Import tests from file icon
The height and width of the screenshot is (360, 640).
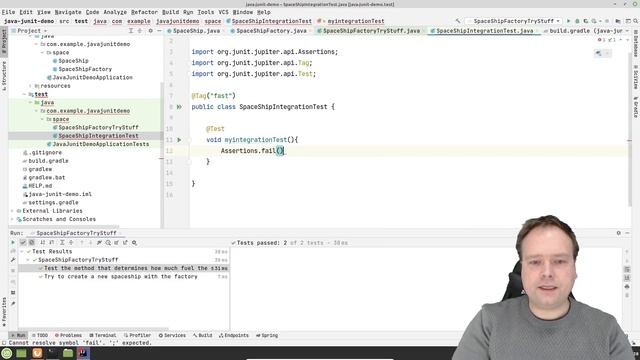[117, 242]
